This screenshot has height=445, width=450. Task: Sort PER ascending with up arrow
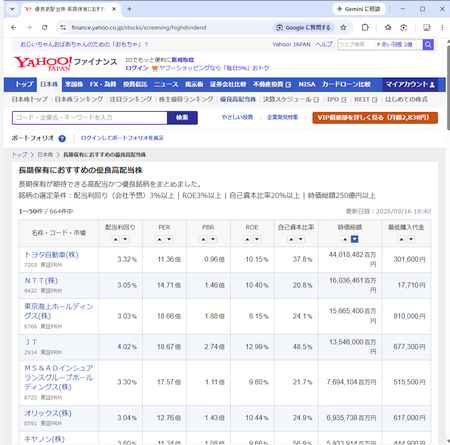tap(160, 239)
